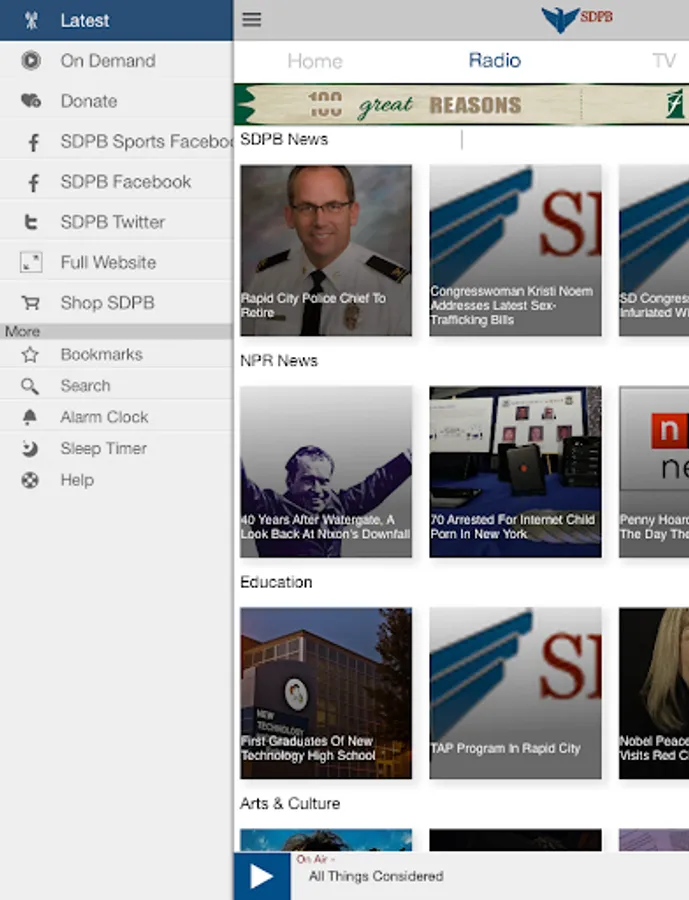Click the On Air label
The image size is (689, 900).
pyautogui.click(x=315, y=859)
